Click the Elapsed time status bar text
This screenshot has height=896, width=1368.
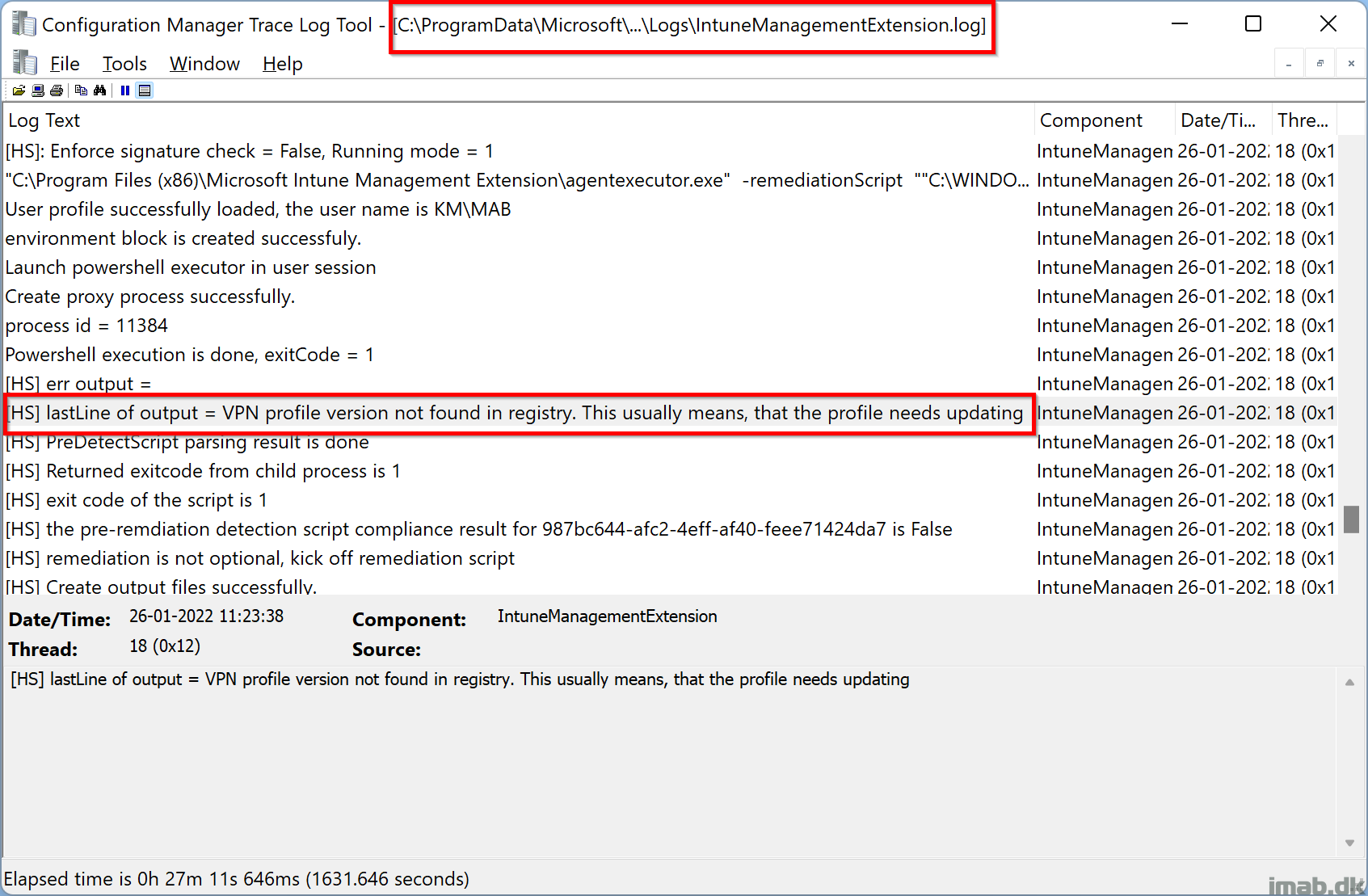(237, 879)
